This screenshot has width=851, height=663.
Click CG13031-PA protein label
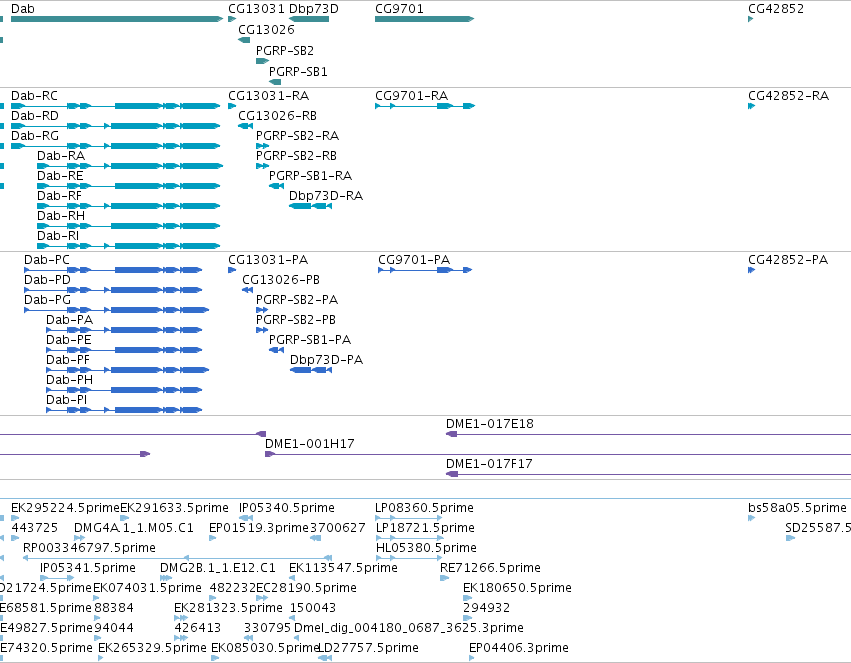268,260
